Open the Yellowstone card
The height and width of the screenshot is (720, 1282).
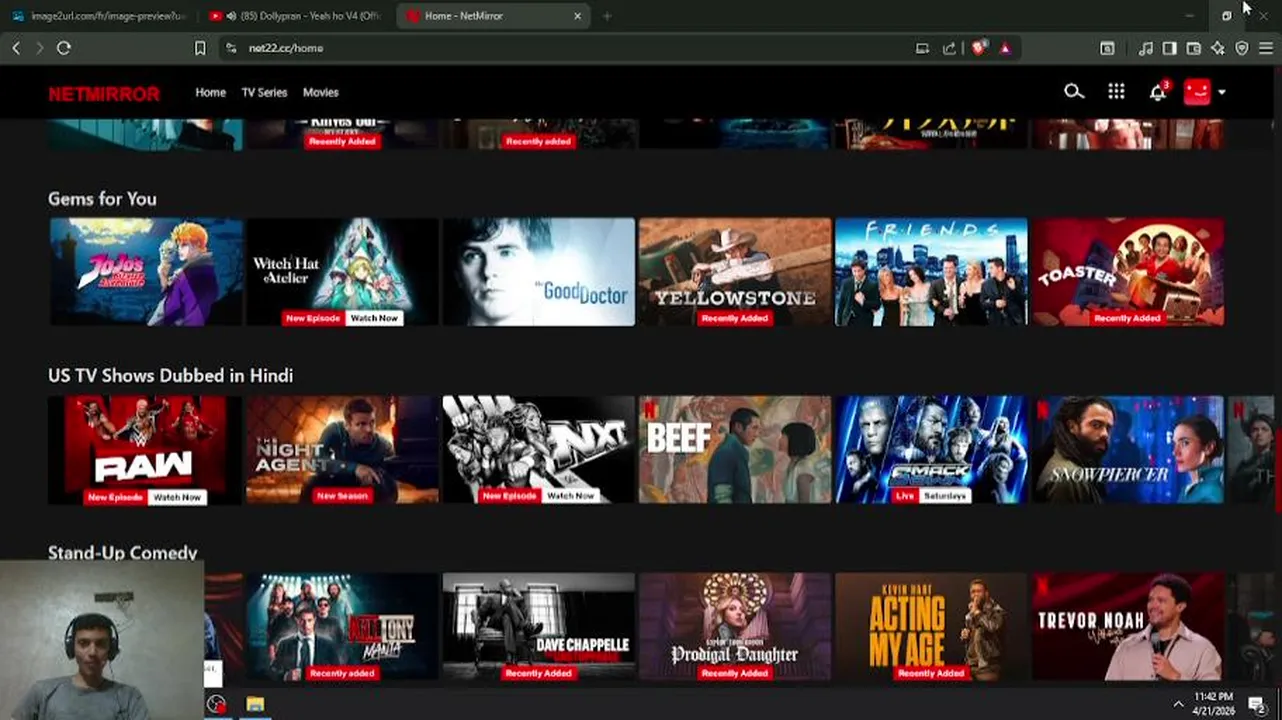[735, 272]
